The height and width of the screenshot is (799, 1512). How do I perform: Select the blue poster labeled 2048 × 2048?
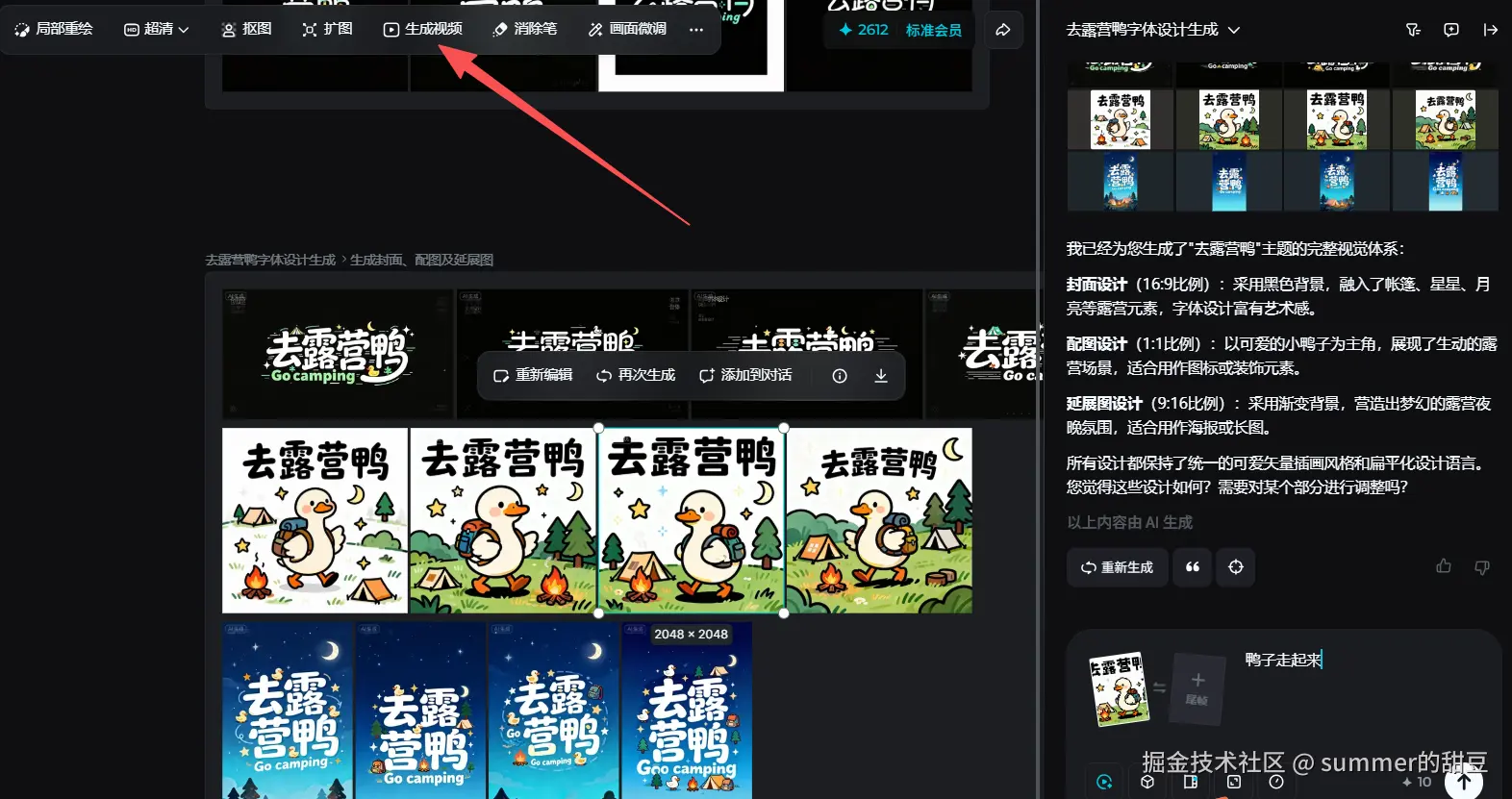point(686,712)
